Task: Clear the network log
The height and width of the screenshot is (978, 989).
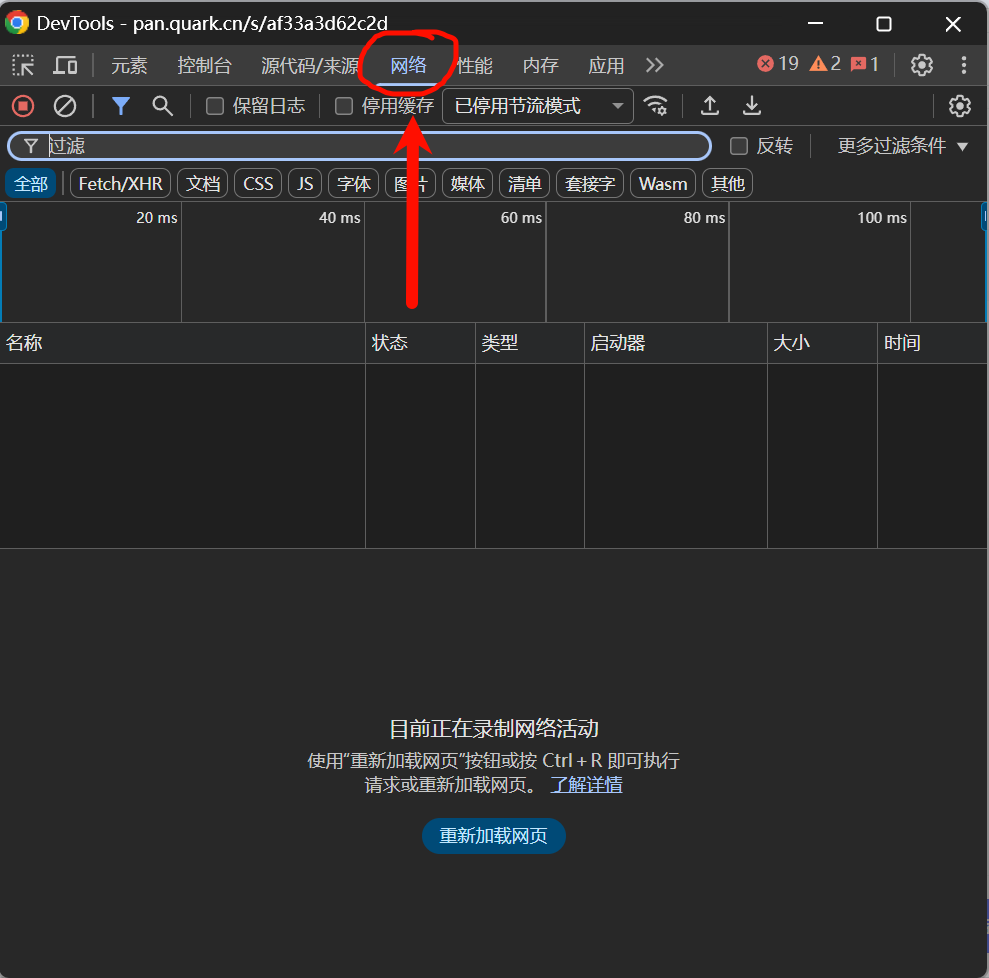Action: click(65, 106)
